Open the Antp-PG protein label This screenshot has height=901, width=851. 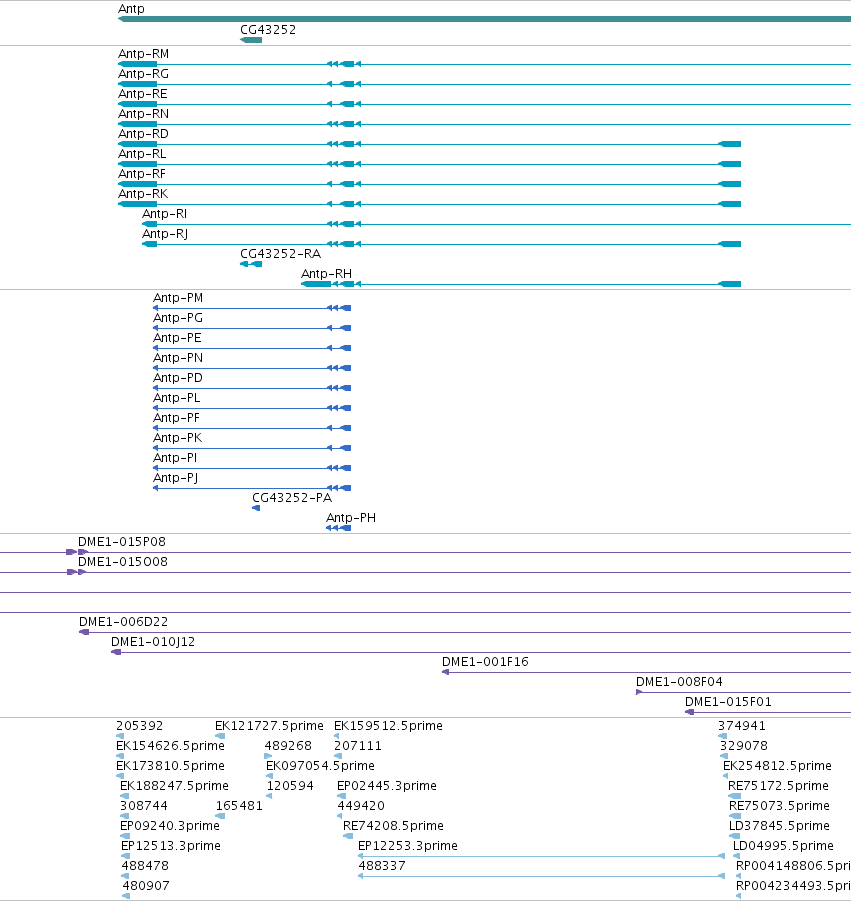pyautogui.click(x=178, y=318)
